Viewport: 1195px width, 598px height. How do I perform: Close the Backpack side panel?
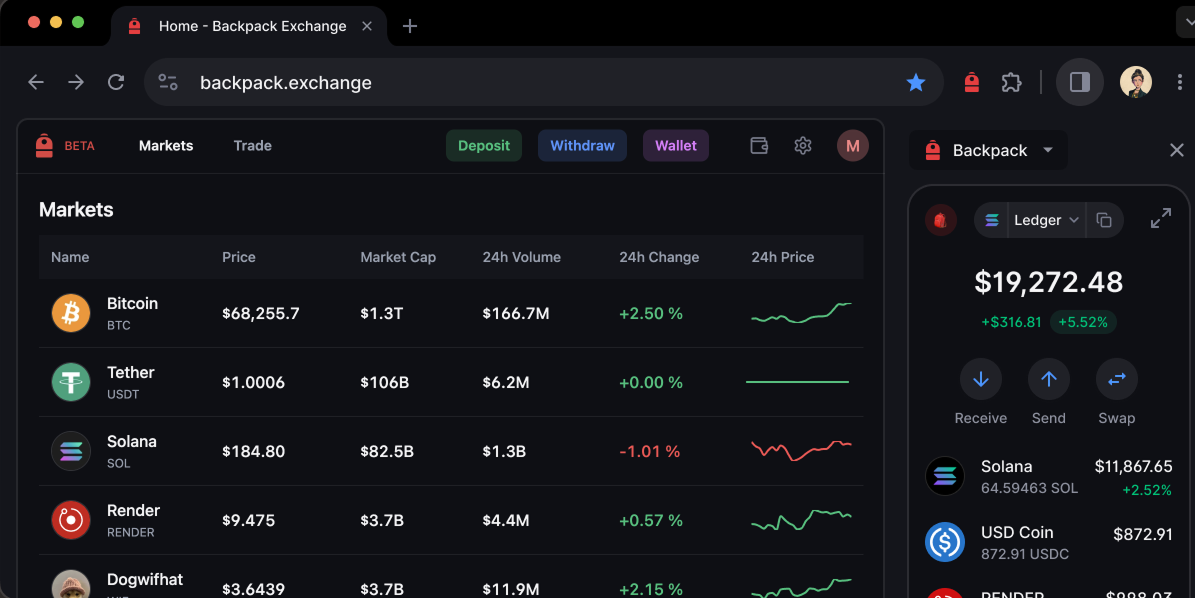point(1177,150)
